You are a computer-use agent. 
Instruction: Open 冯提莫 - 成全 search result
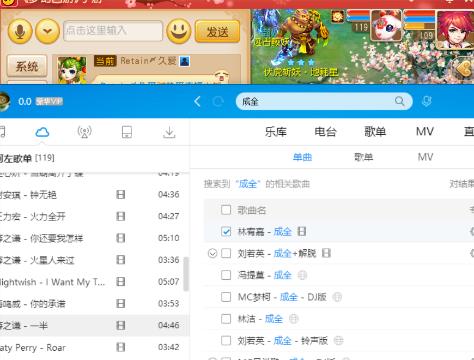(265, 275)
